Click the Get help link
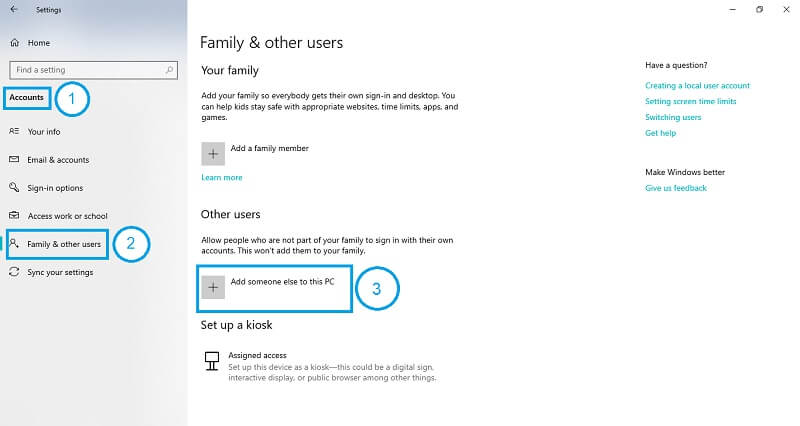This screenshot has height=426, width=800. tap(660, 133)
